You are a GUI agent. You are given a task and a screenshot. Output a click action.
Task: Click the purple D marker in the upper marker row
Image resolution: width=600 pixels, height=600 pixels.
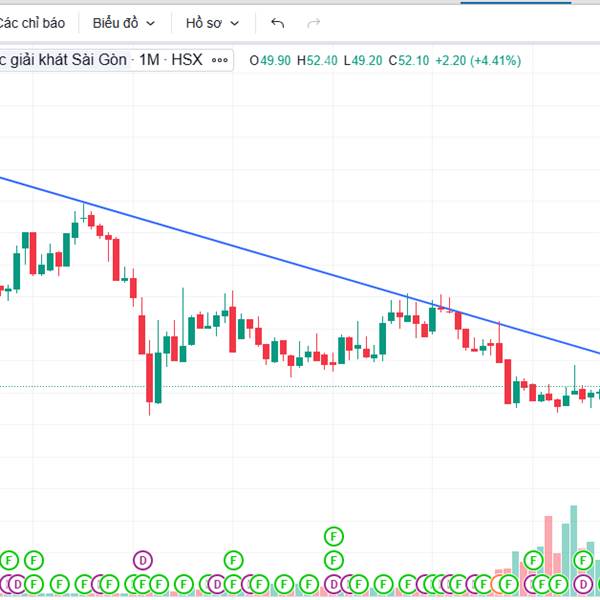click(x=143, y=561)
